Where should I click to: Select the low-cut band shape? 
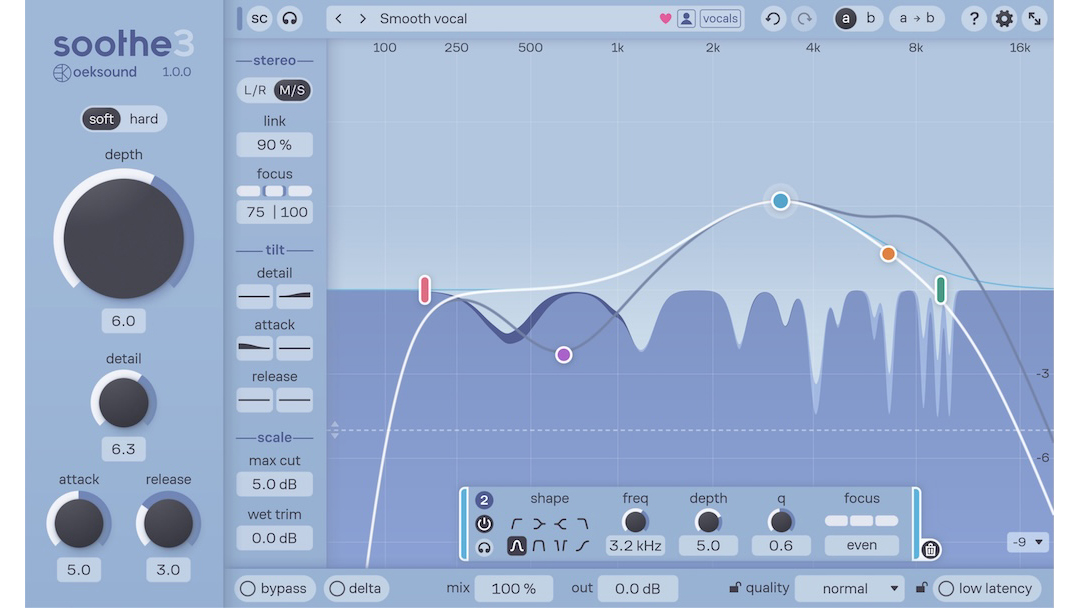[517, 524]
